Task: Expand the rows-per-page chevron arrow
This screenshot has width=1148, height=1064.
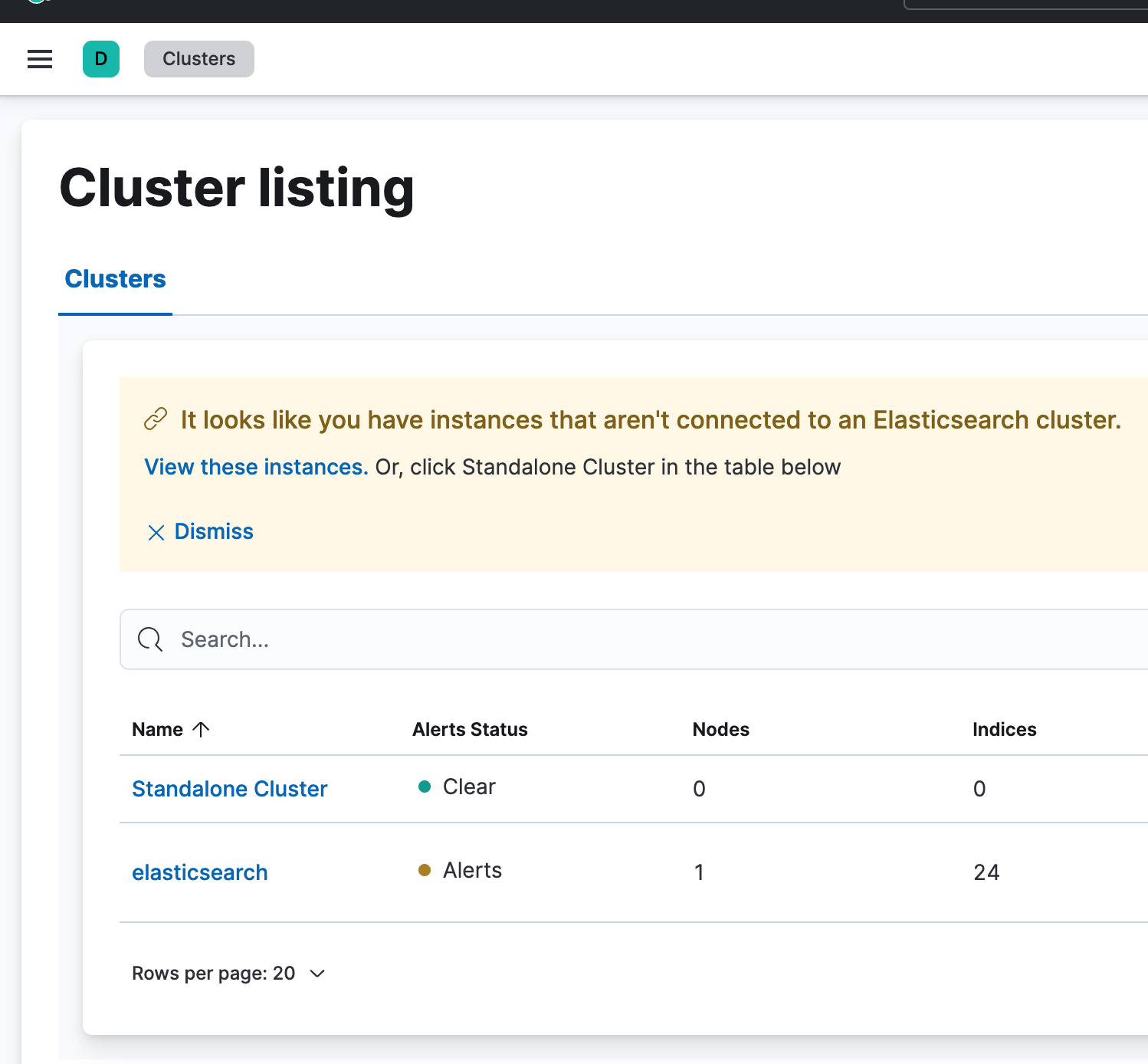Action: click(317, 973)
